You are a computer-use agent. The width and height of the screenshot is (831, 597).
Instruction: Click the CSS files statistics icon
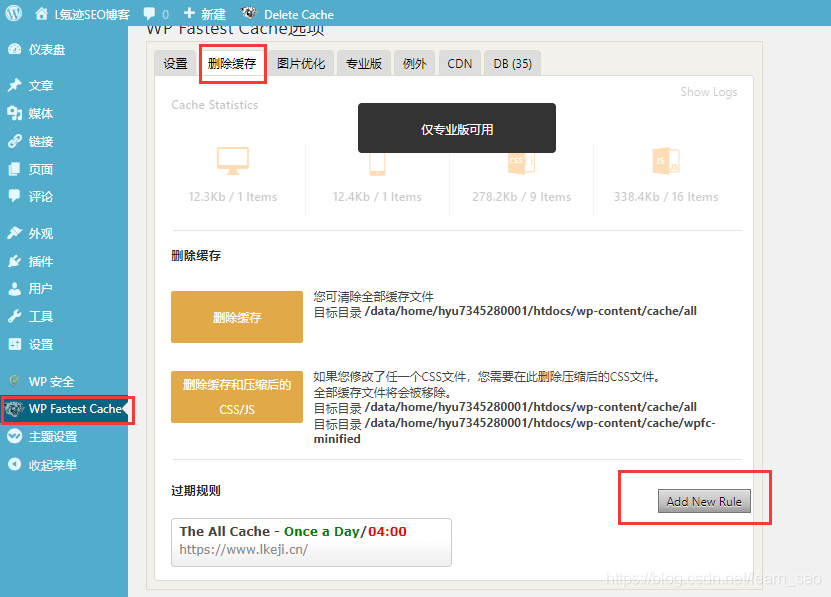[x=521, y=163]
